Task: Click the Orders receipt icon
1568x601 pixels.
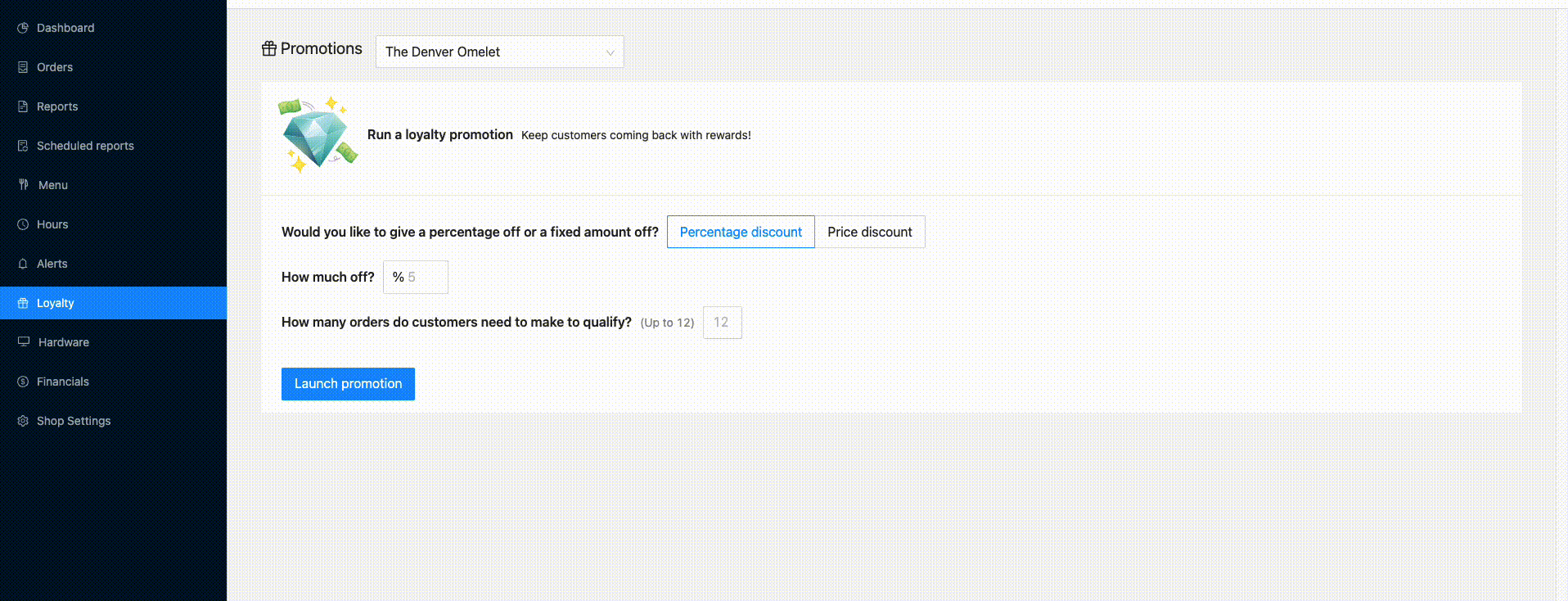Action: click(x=23, y=67)
